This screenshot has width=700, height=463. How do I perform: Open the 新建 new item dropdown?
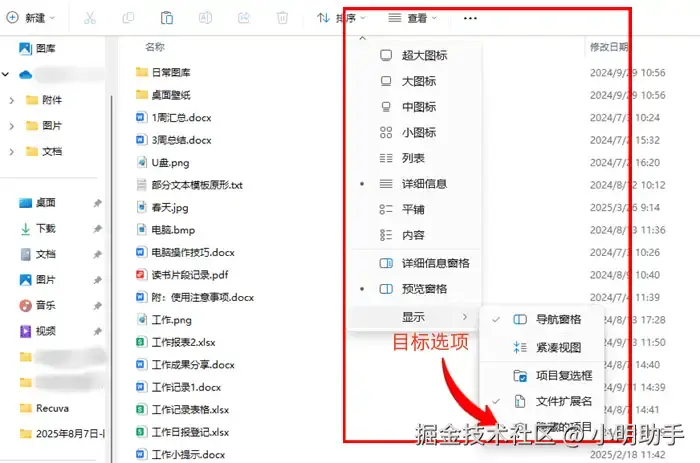click(30, 18)
